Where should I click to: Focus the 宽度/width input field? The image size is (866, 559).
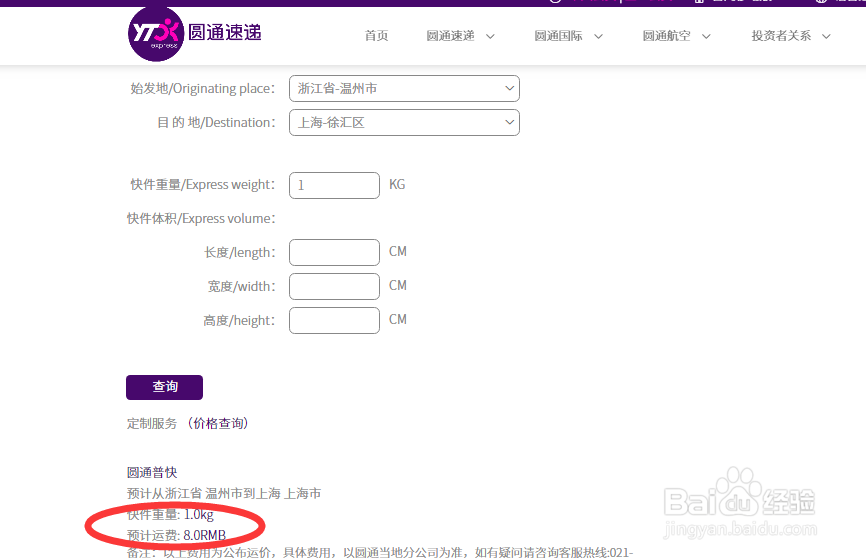334,286
